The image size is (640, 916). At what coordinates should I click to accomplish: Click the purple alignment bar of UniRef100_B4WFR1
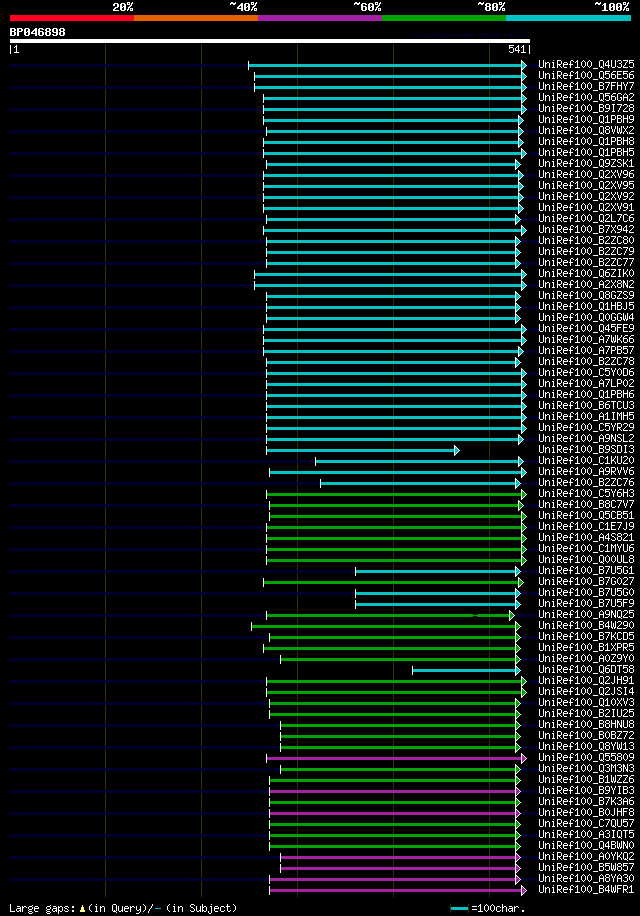click(398, 890)
